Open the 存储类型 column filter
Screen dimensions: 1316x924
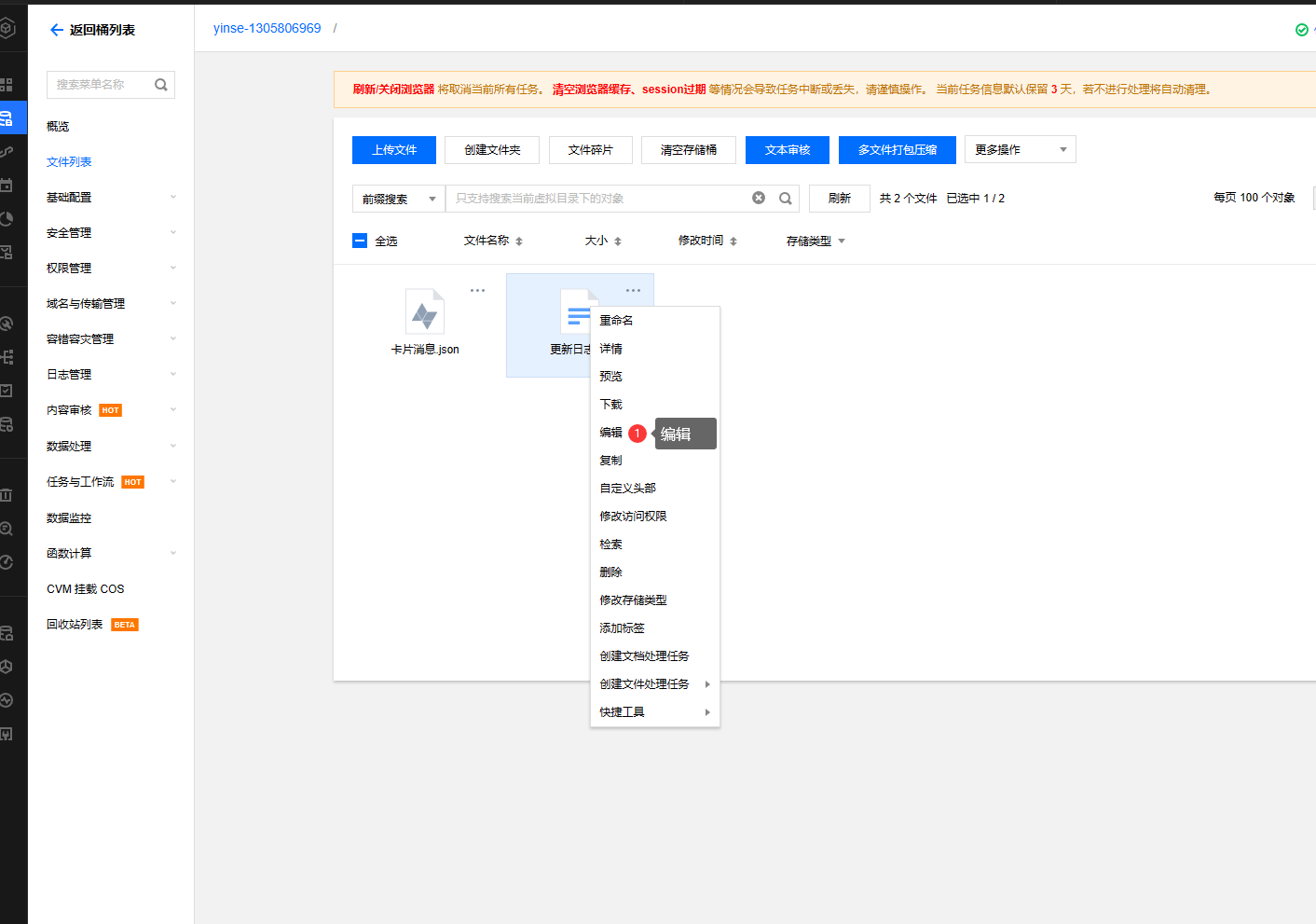[x=842, y=241]
